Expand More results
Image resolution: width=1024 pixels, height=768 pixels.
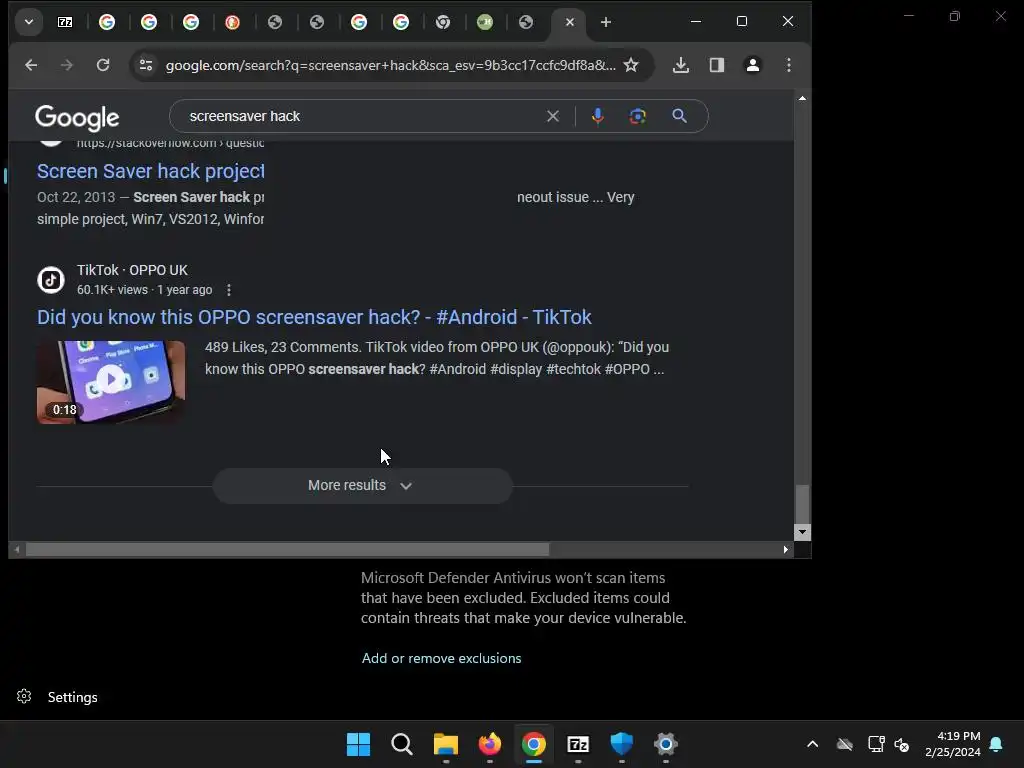coord(362,486)
